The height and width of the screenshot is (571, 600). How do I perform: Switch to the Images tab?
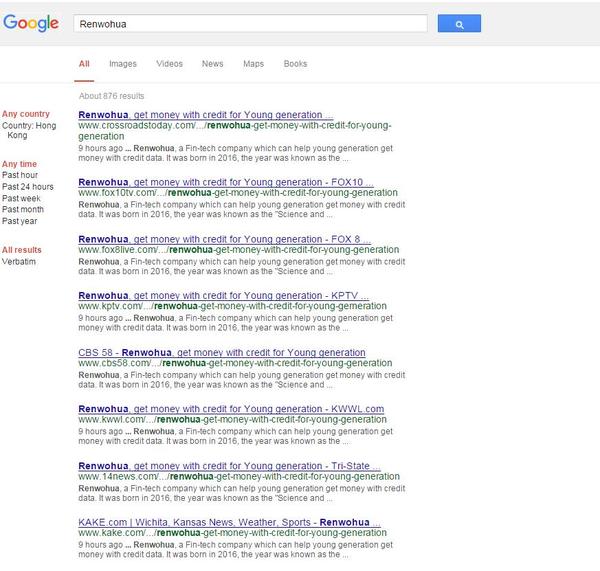coord(123,64)
